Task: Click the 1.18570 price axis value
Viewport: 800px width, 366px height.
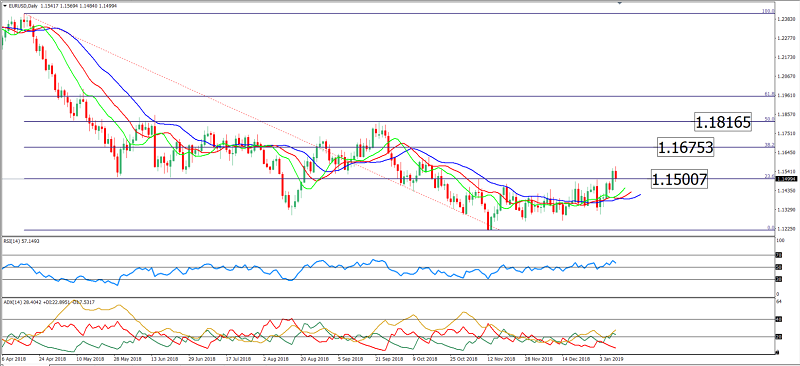Action: [x=785, y=114]
